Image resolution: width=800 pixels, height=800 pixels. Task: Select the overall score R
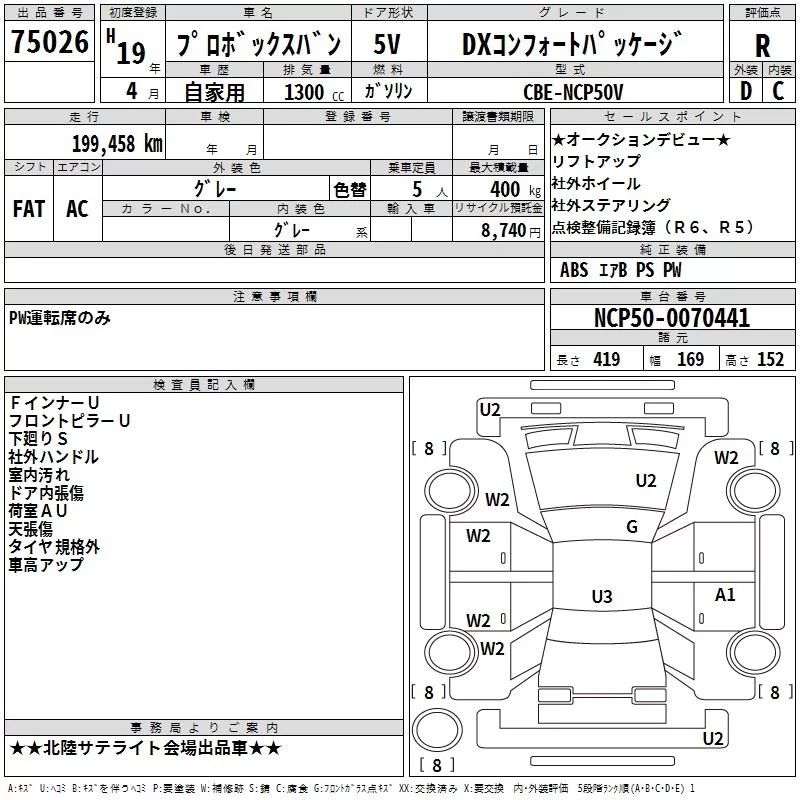tap(763, 46)
